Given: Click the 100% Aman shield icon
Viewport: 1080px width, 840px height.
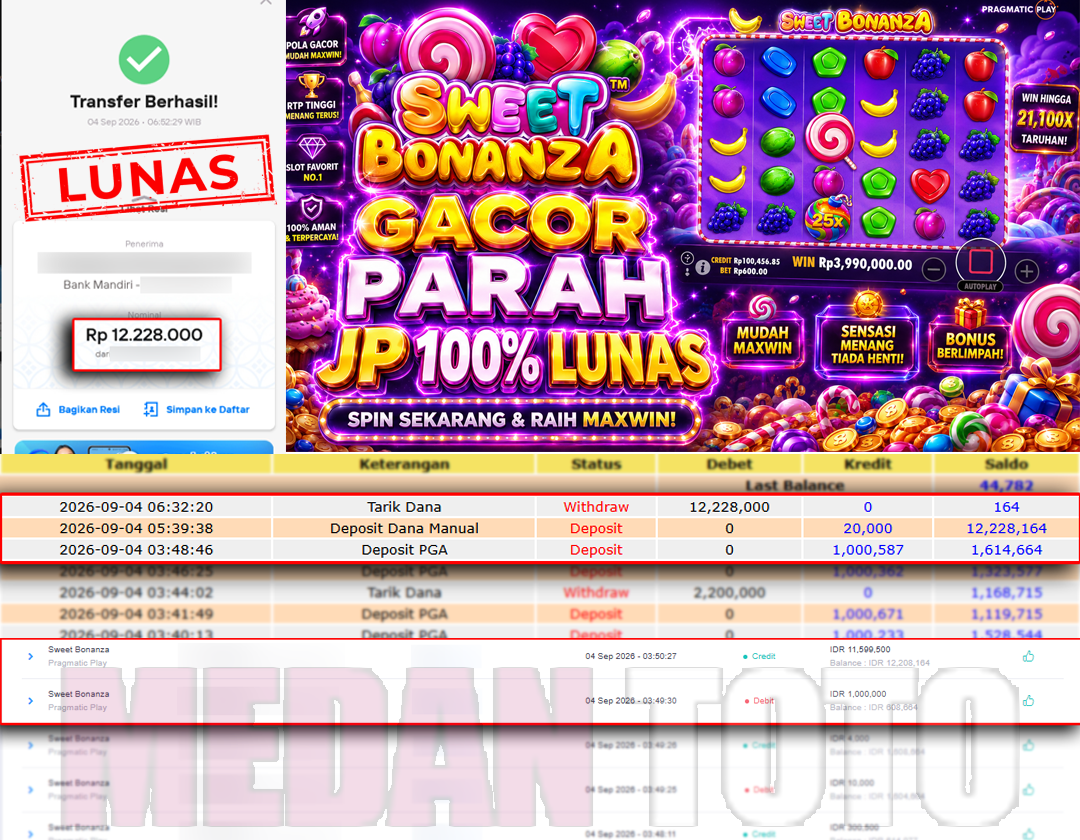Looking at the screenshot, I should coord(312,207).
